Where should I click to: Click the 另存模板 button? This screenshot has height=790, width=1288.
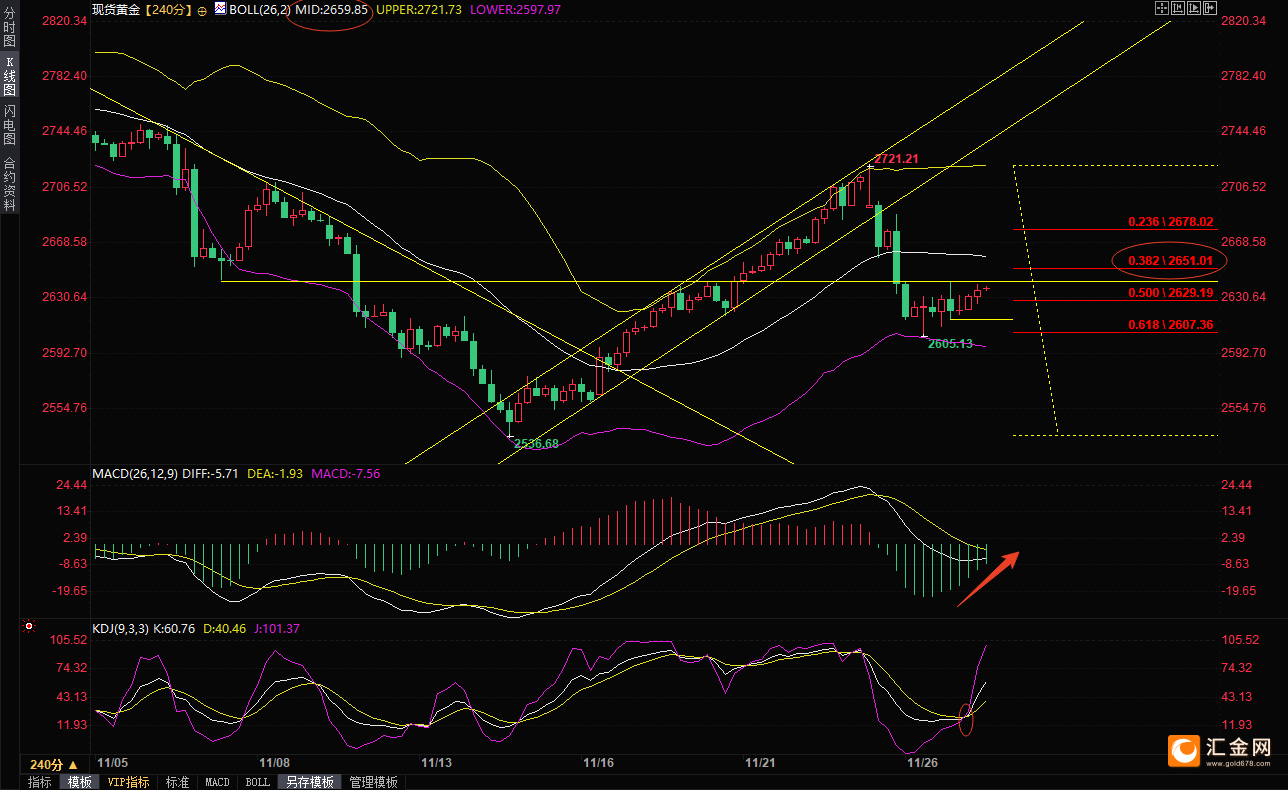[309, 782]
